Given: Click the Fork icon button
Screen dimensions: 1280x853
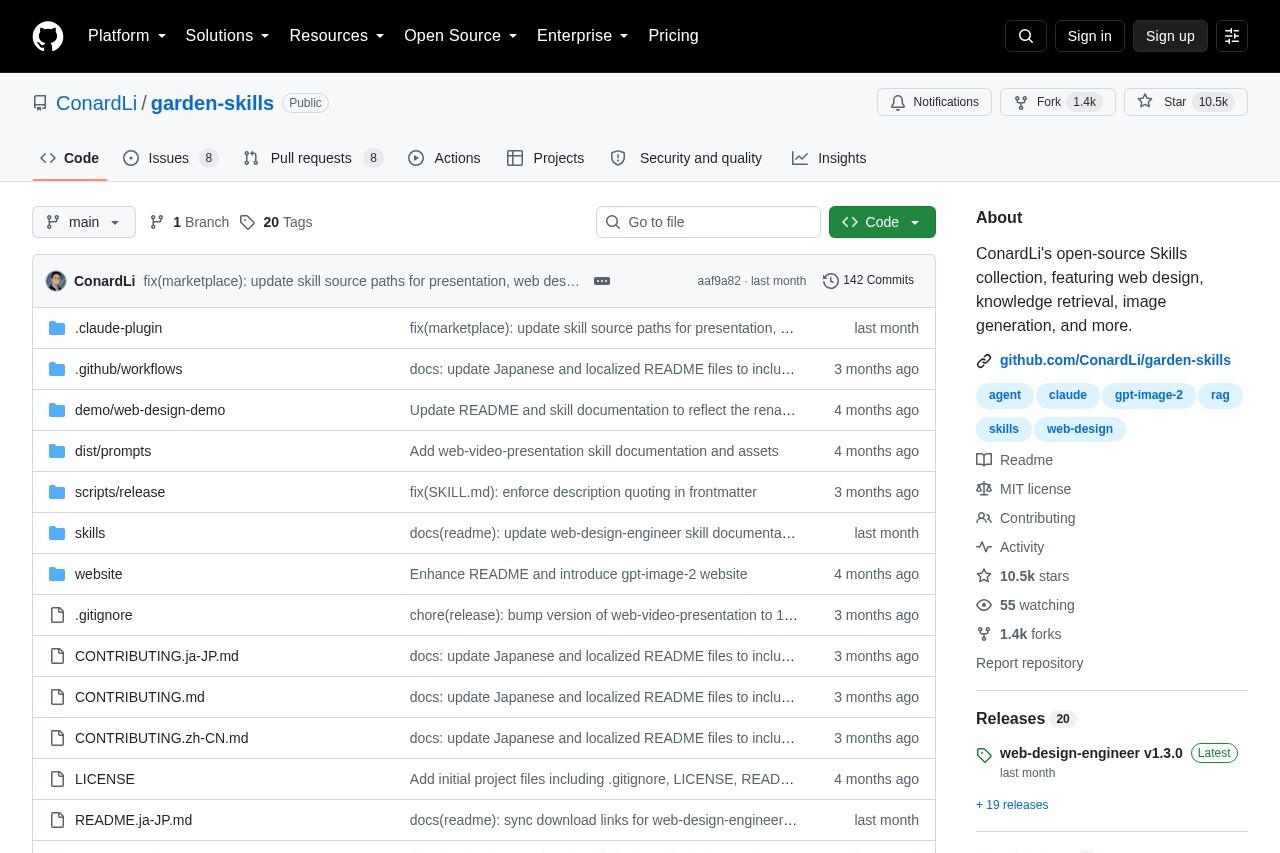Looking at the screenshot, I should pyautogui.click(x=1058, y=102).
